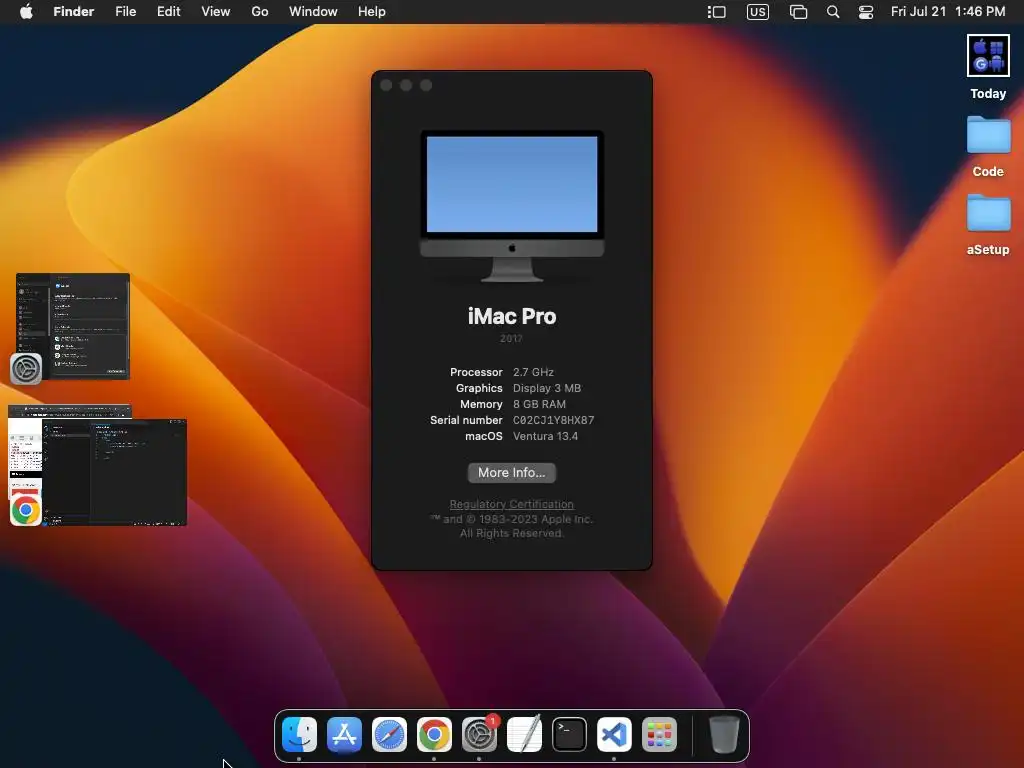Screen dimensions: 1024x768
Task: Open the Today desktop item
Action: [x=988, y=67]
